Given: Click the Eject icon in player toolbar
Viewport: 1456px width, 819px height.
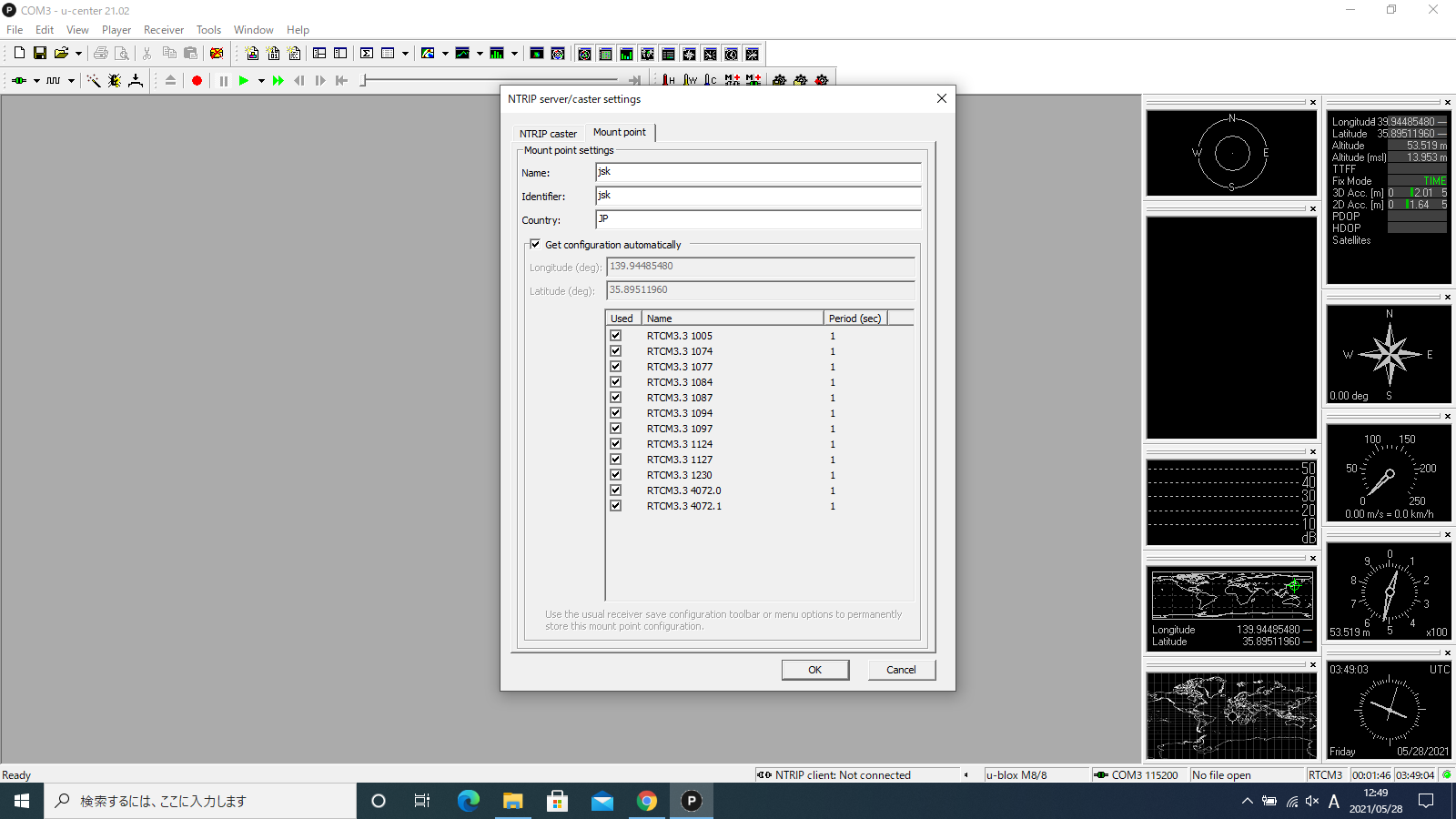Looking at the screenshot, I should (x=170, y=81).
